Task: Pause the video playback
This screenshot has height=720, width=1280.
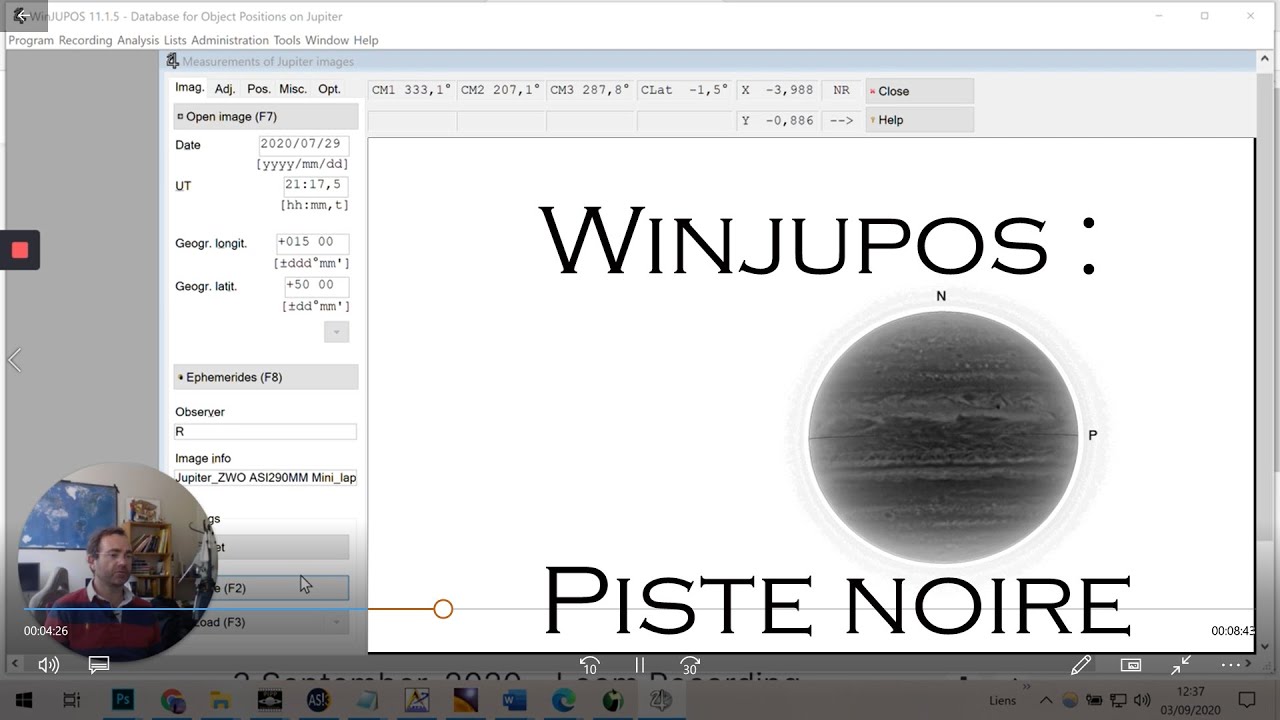Action: coord(640,665)
